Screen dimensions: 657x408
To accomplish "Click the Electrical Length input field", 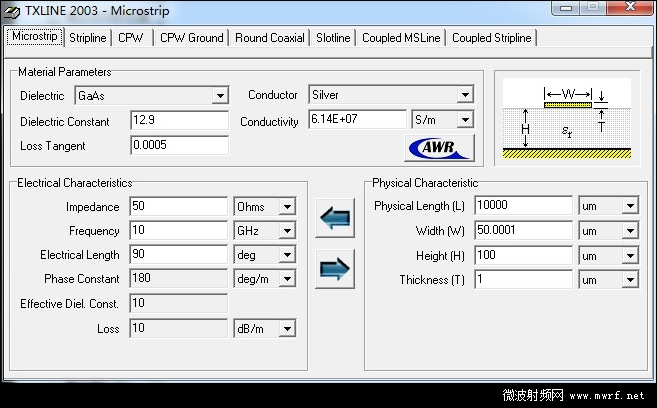I will [x=178, y=254].
